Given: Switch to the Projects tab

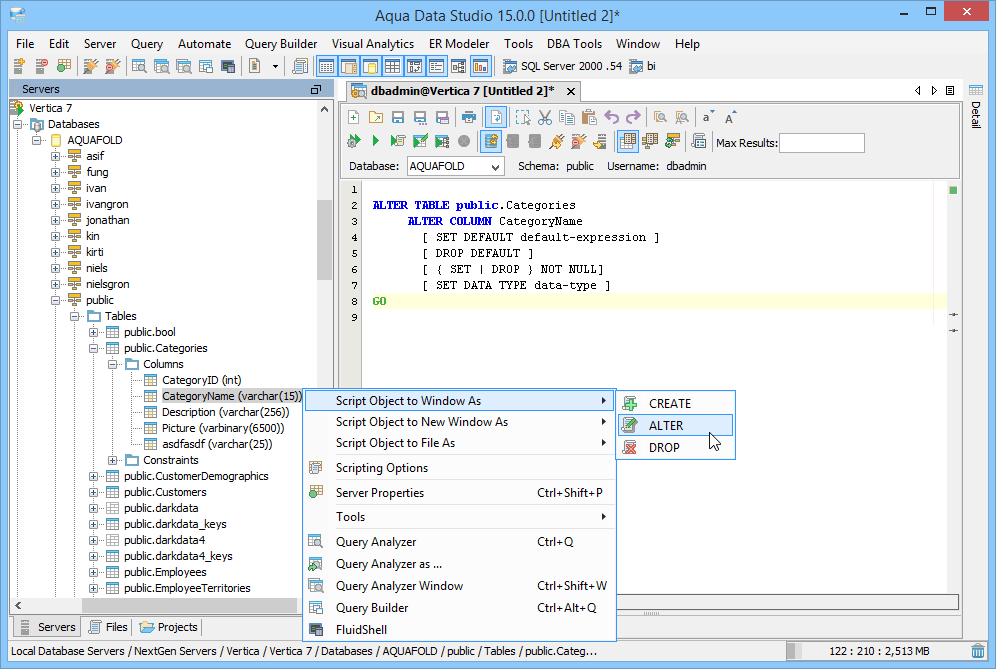Looking at the screenshot, I should (x=168, y=627).
